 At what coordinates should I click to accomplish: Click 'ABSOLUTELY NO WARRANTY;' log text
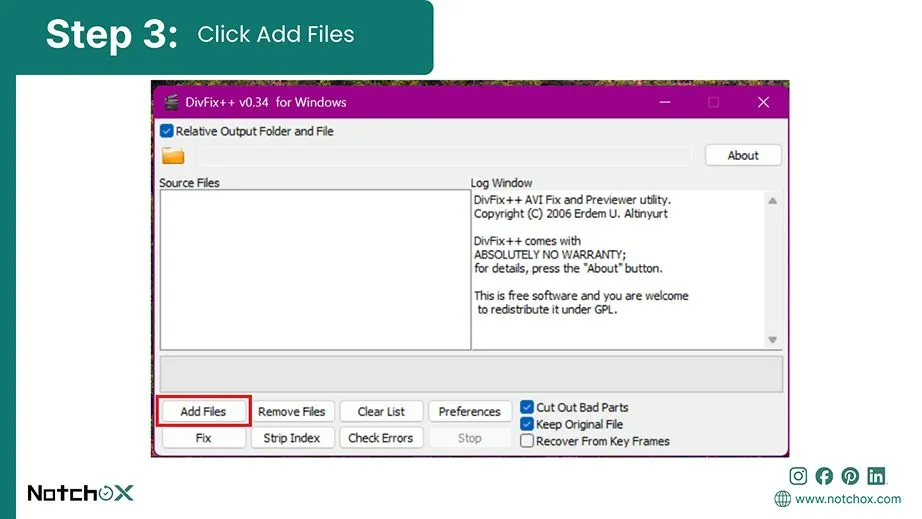[550, 255]
